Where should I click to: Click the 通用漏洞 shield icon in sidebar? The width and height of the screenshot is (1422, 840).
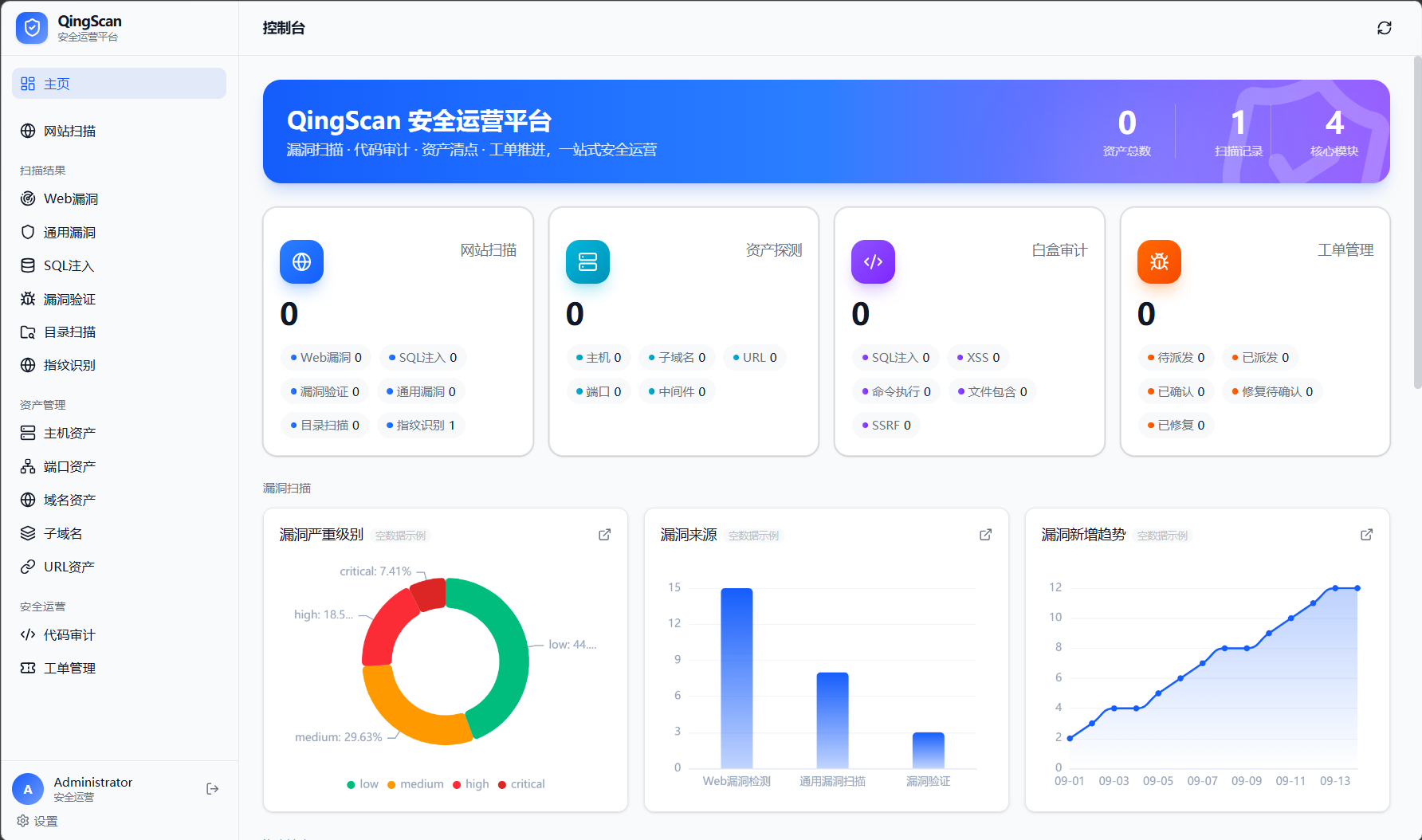(x=28, y=232)
